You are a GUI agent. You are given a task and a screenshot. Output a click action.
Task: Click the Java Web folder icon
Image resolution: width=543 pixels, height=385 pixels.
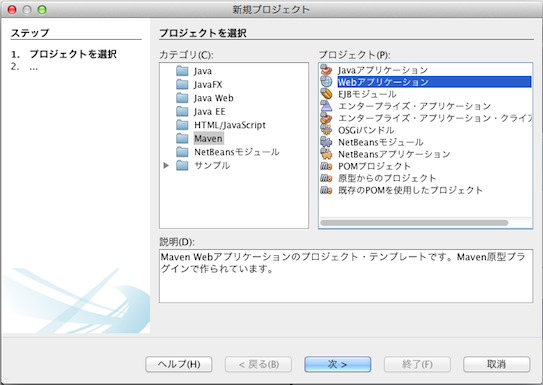pos(182,98)
